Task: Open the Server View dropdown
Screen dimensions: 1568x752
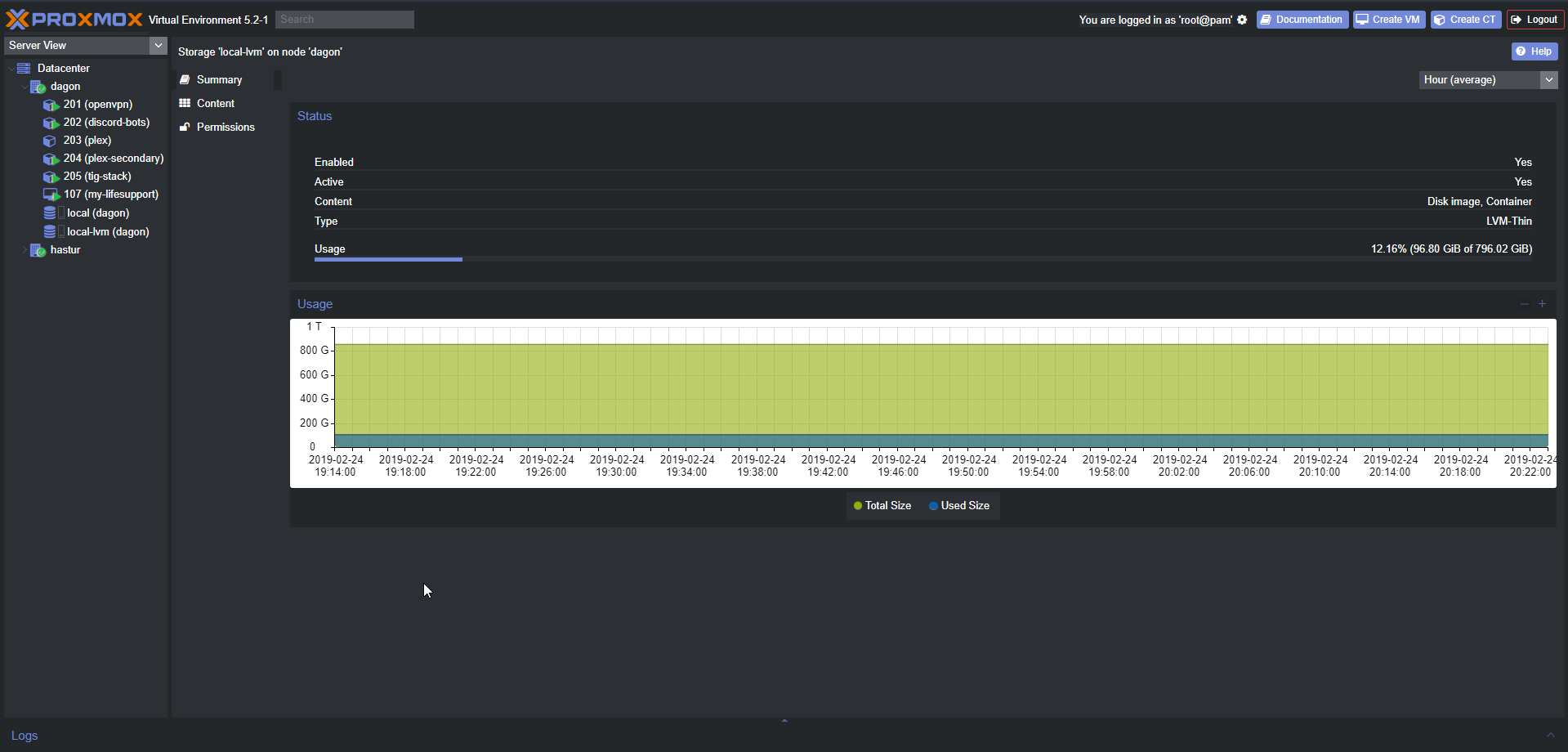Action: click(x=159, y=46)
